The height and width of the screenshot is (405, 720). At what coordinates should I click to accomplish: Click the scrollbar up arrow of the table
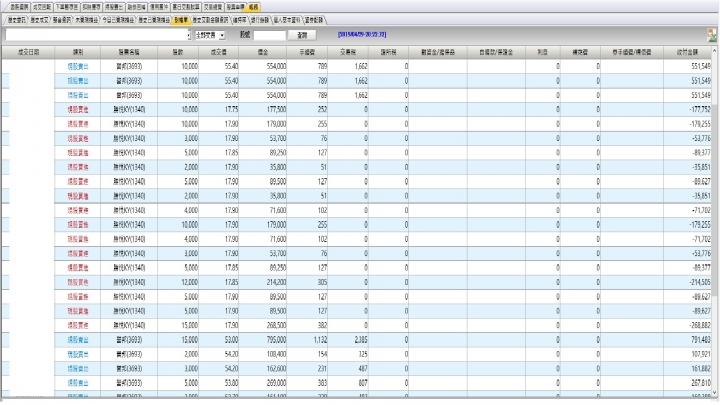[714, 50]
